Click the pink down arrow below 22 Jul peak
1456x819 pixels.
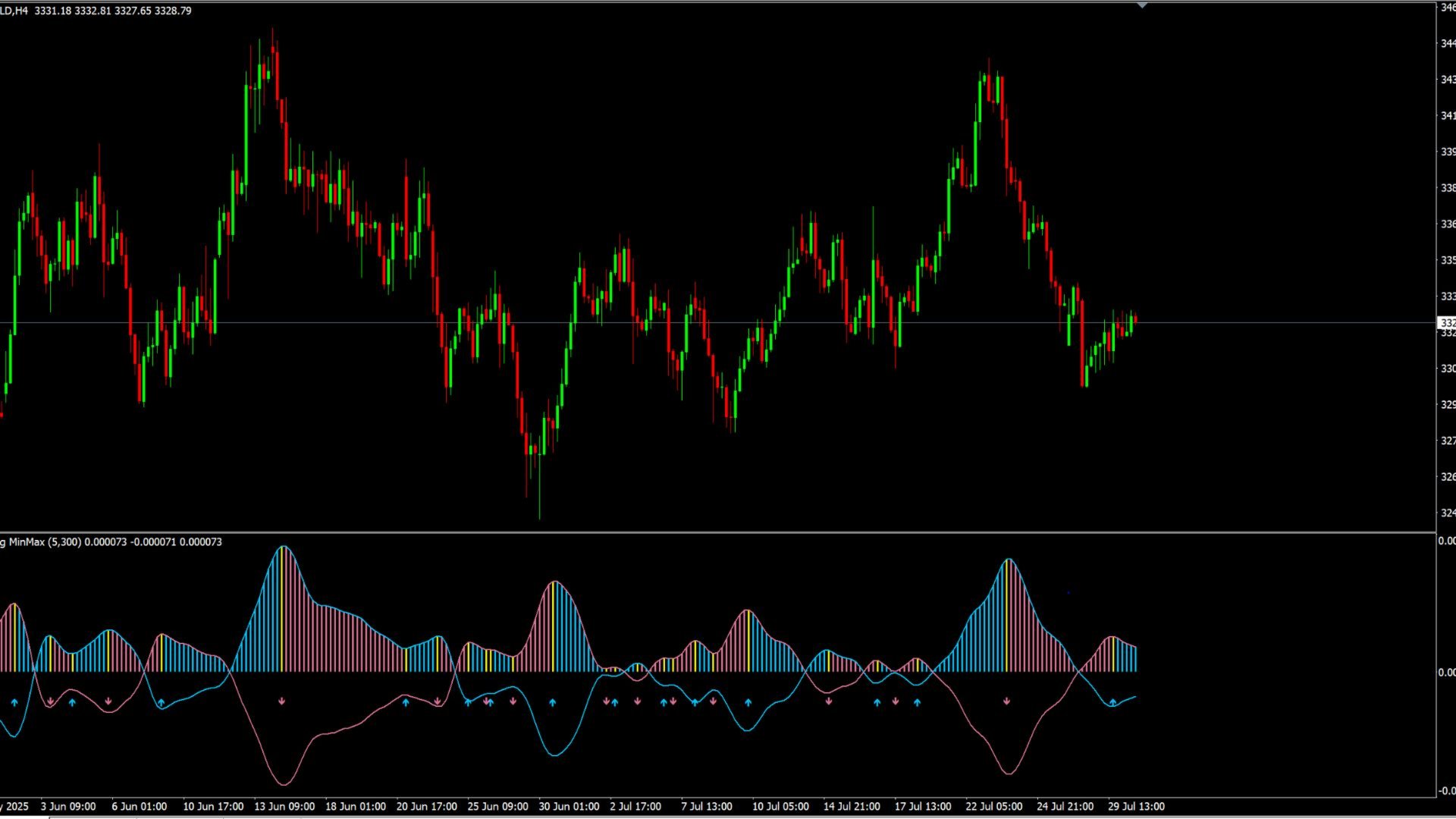pos(1007,701)
